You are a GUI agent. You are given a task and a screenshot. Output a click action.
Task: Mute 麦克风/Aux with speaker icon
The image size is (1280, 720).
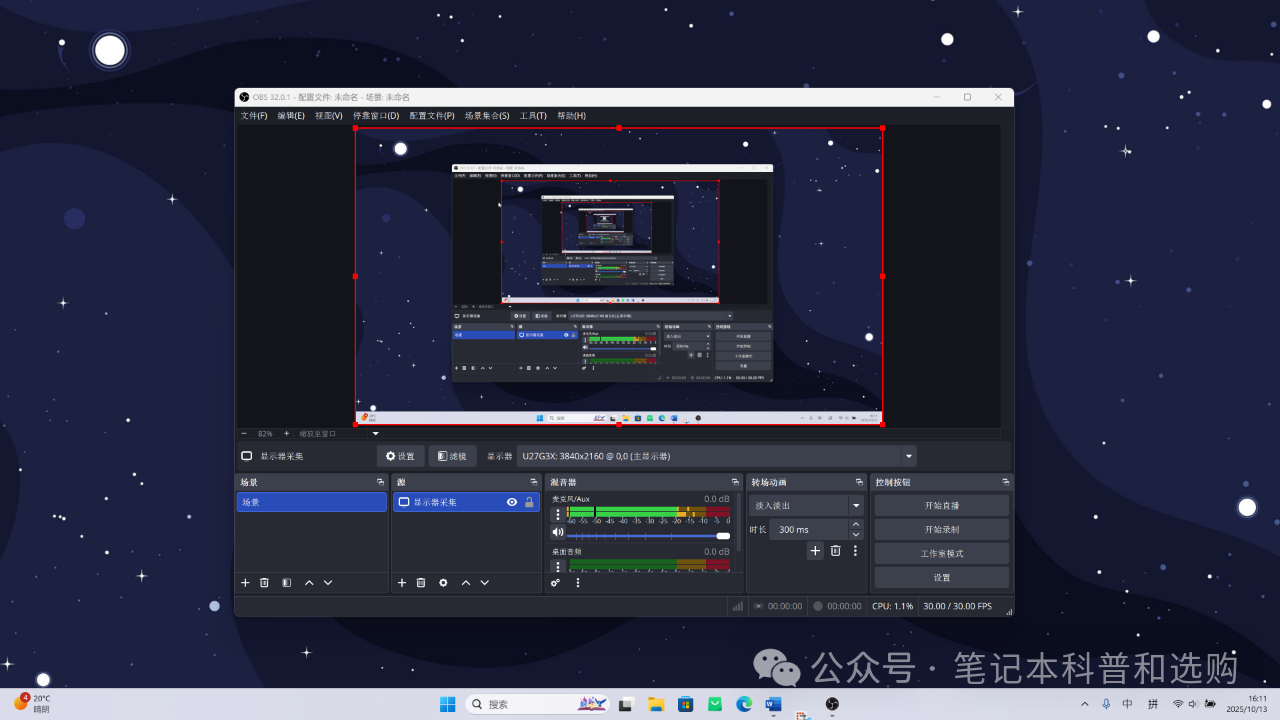coord(558,532)
